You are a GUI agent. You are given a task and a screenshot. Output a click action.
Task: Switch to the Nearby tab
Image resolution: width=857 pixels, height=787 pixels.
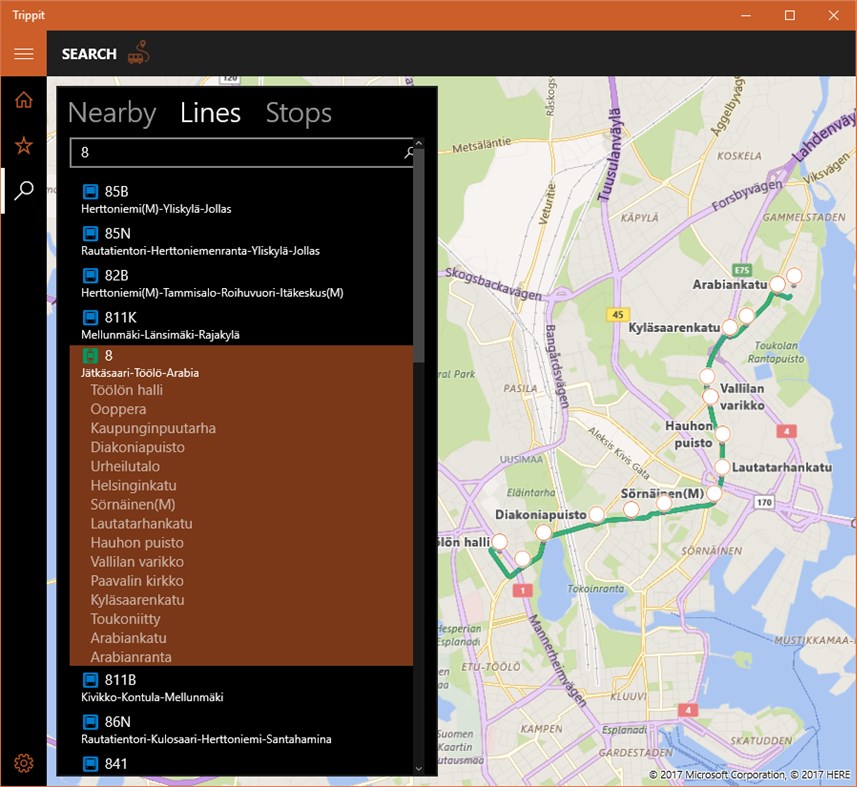111,113
